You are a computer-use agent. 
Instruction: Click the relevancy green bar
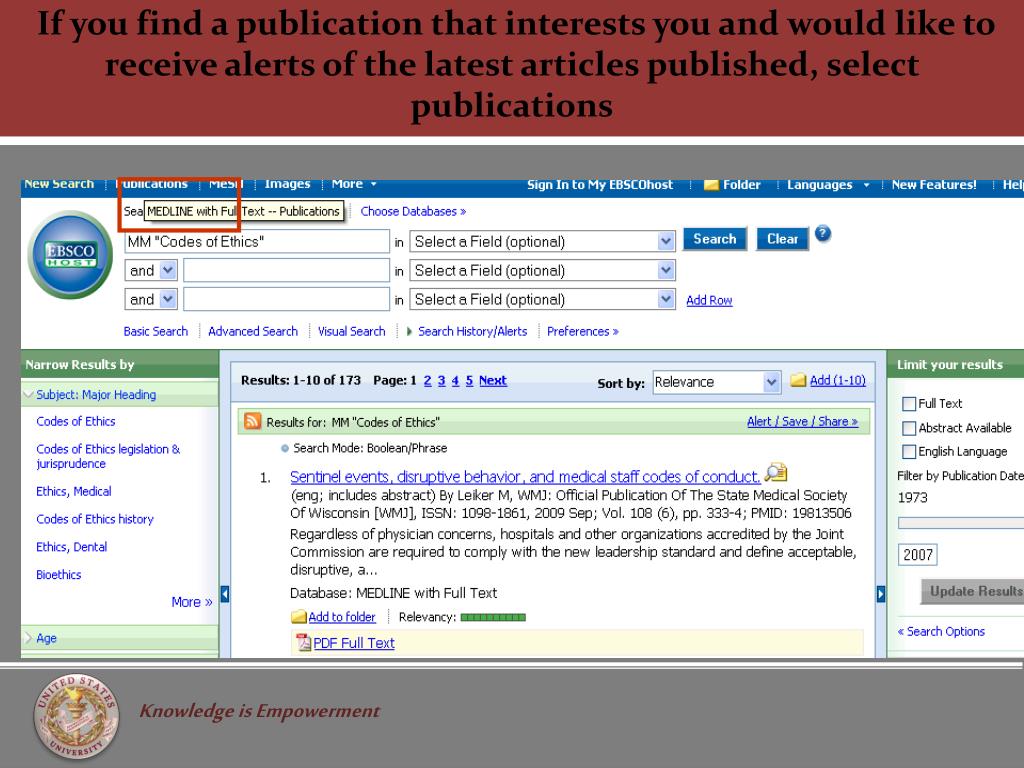(493, 617)
